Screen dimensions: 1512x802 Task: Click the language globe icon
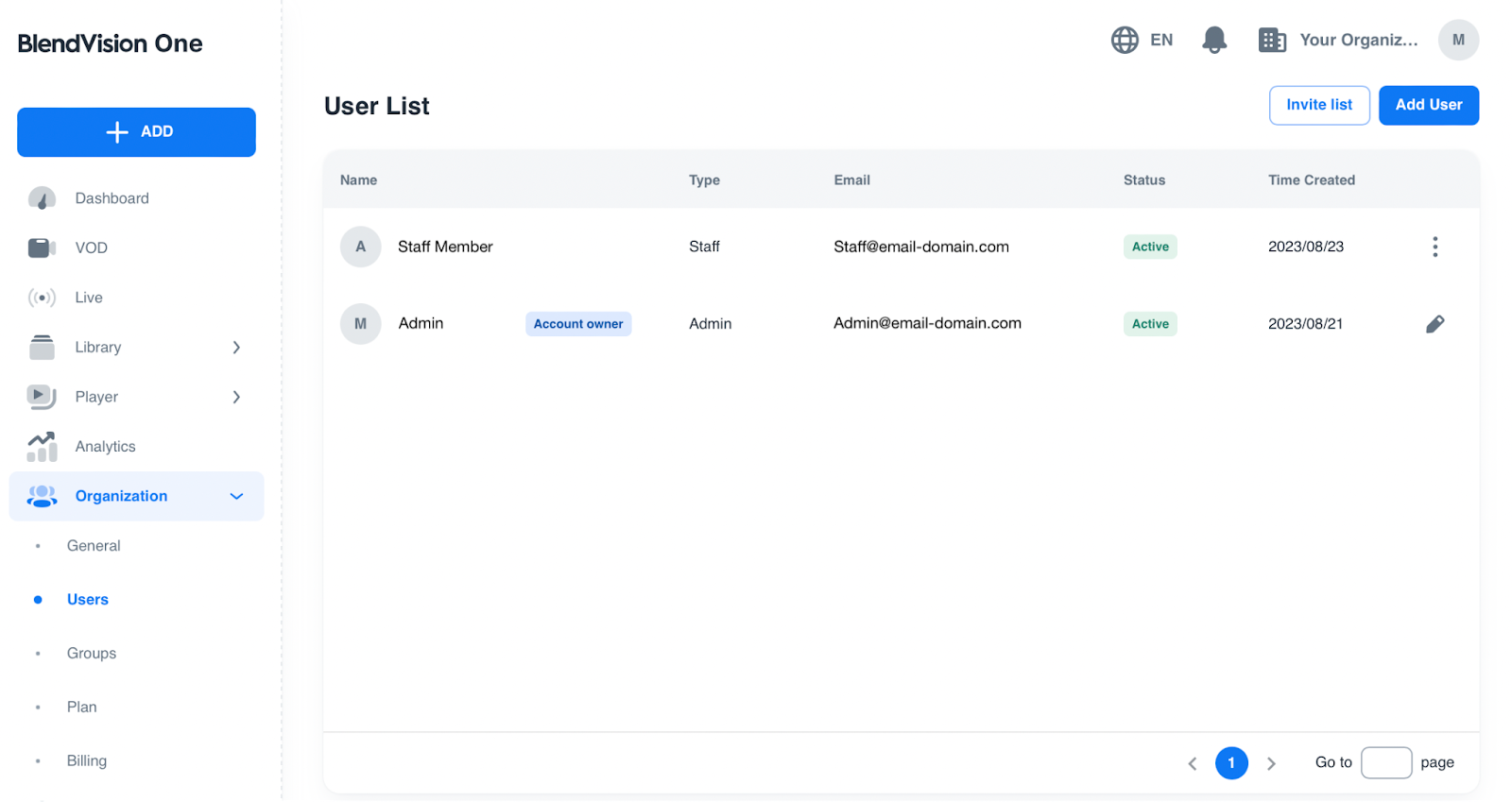tap(1125, 40)
